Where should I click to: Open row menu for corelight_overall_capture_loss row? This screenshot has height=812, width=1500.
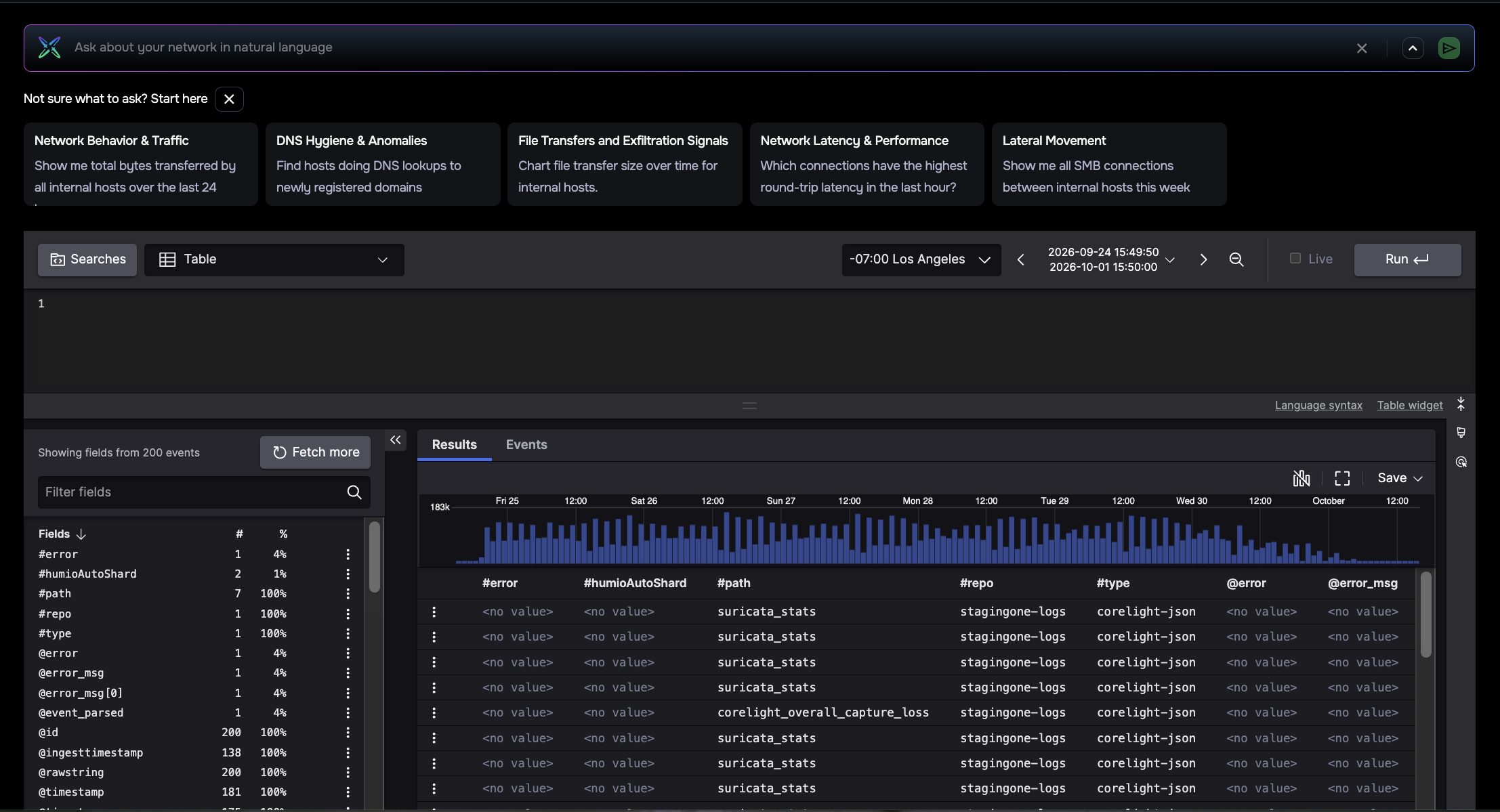click(x=434, y=713)
